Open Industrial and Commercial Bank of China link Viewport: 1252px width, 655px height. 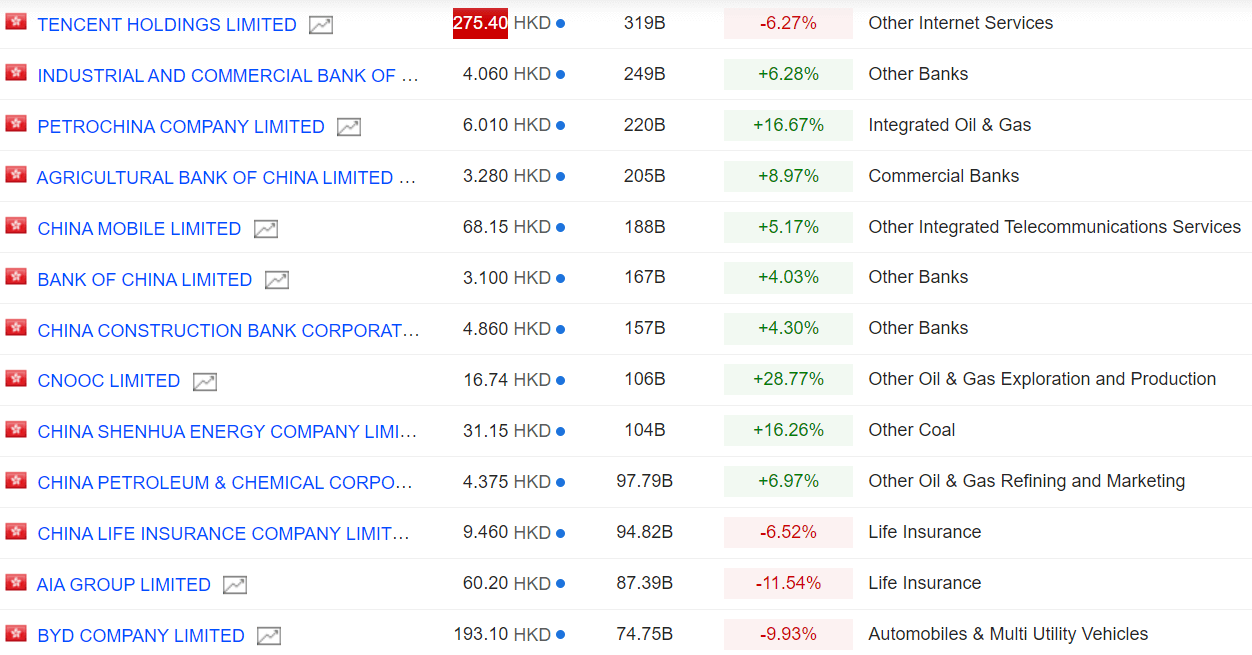click(x=228, y=76)
